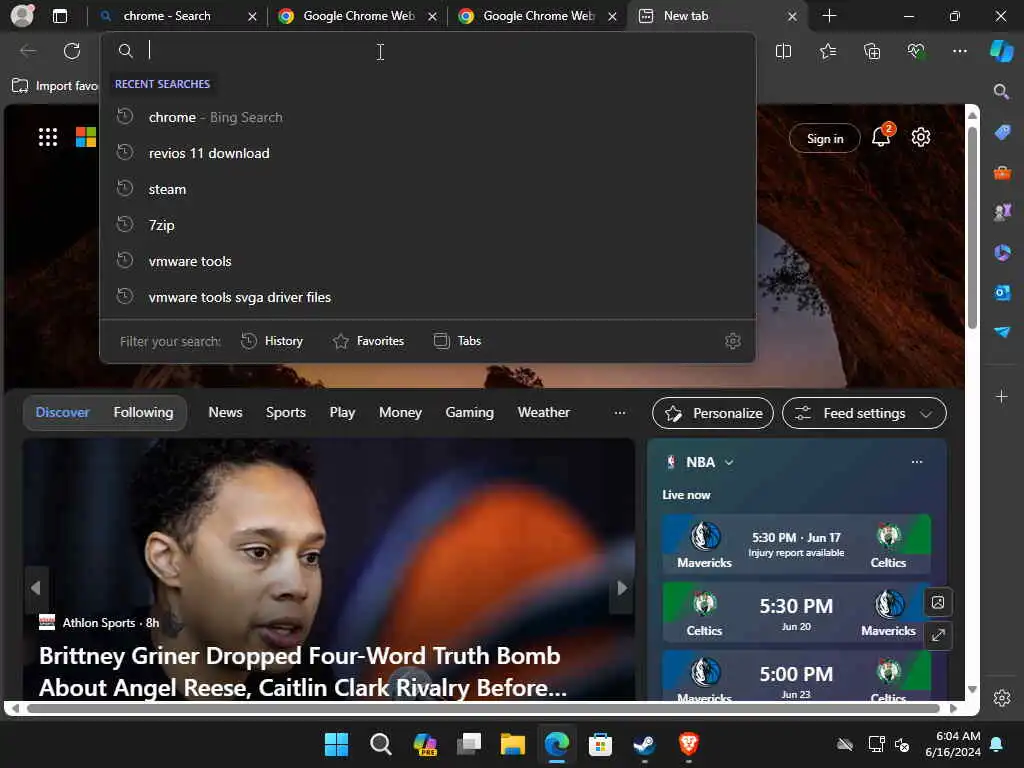Click the address bar search field

428,50
